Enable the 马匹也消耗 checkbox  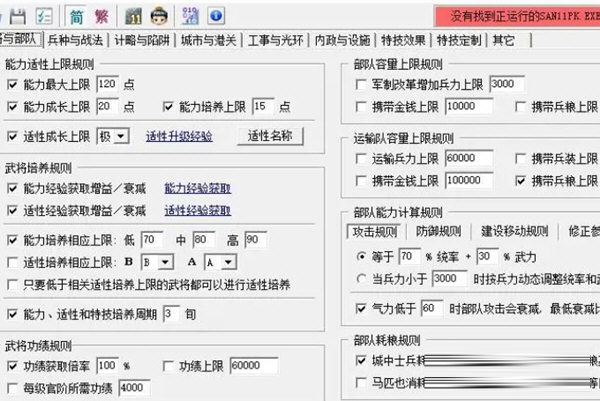pos(361,382)
